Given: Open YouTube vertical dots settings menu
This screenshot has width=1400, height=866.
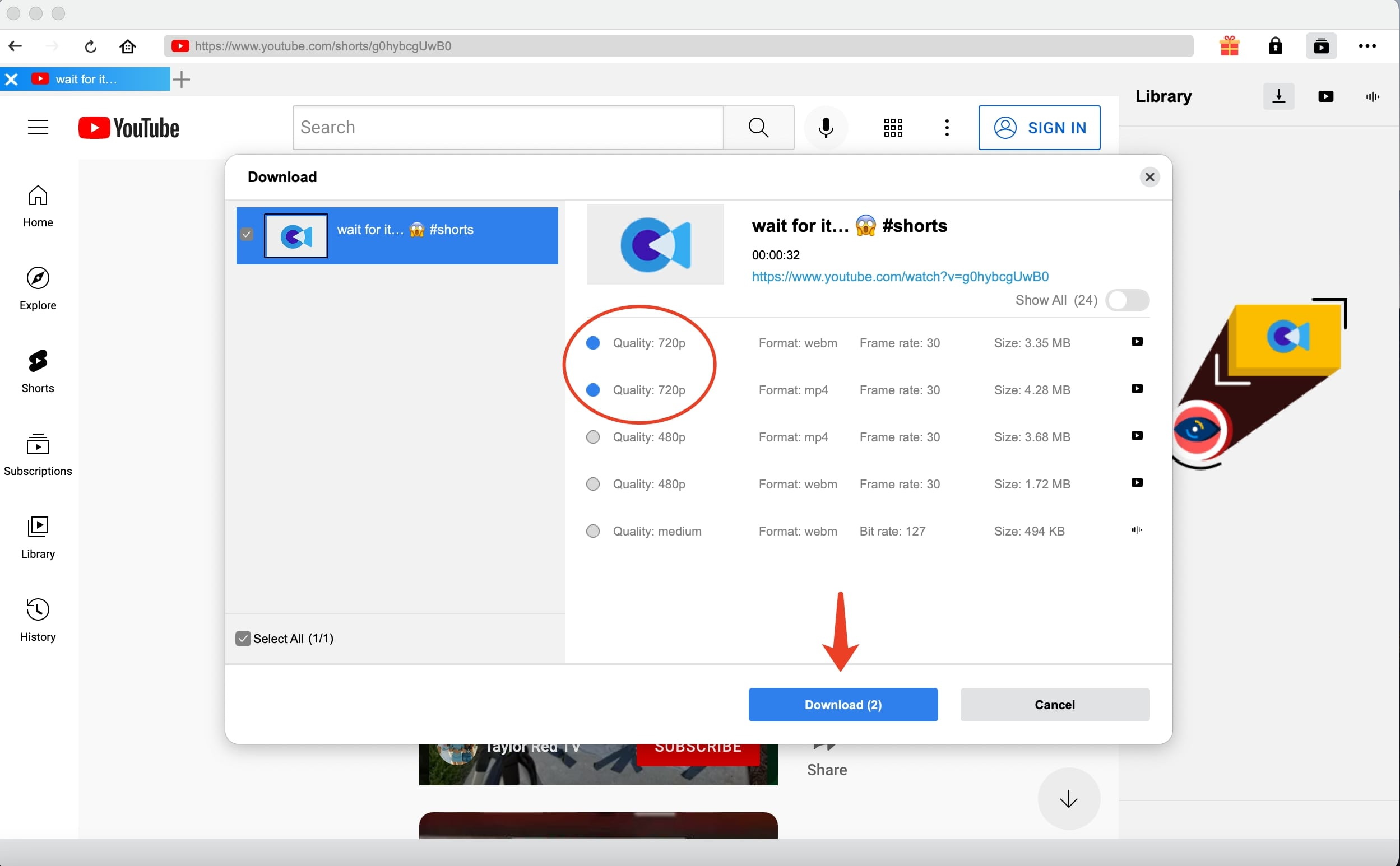Looking at the screenshot, I should click(x=947, y=127).
